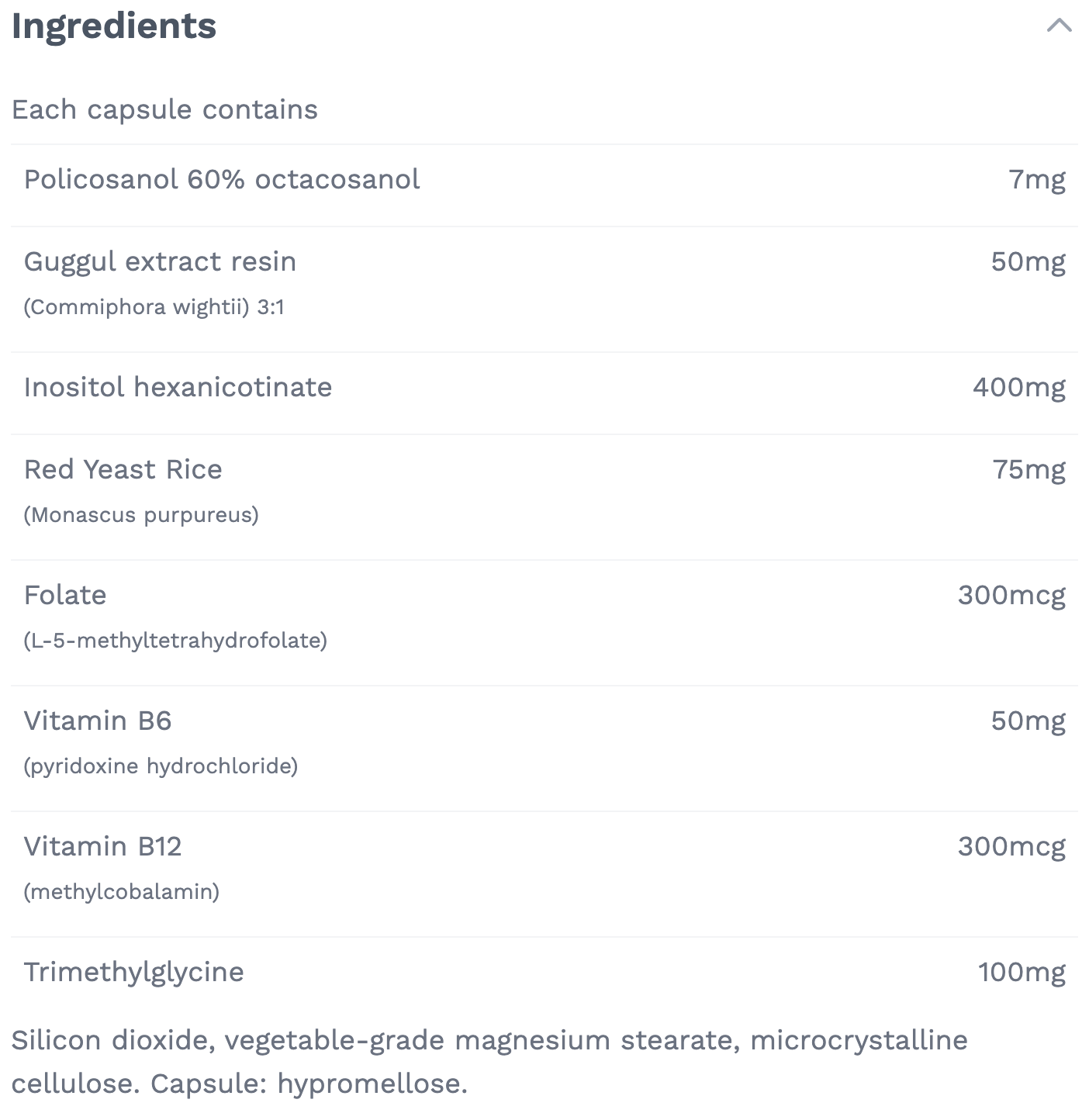This screenshot has height=1120, width=1089.
Task: Click the silicon dioxide excipients paragraph
Action: pyautogui.click(x=489, y=1063)
